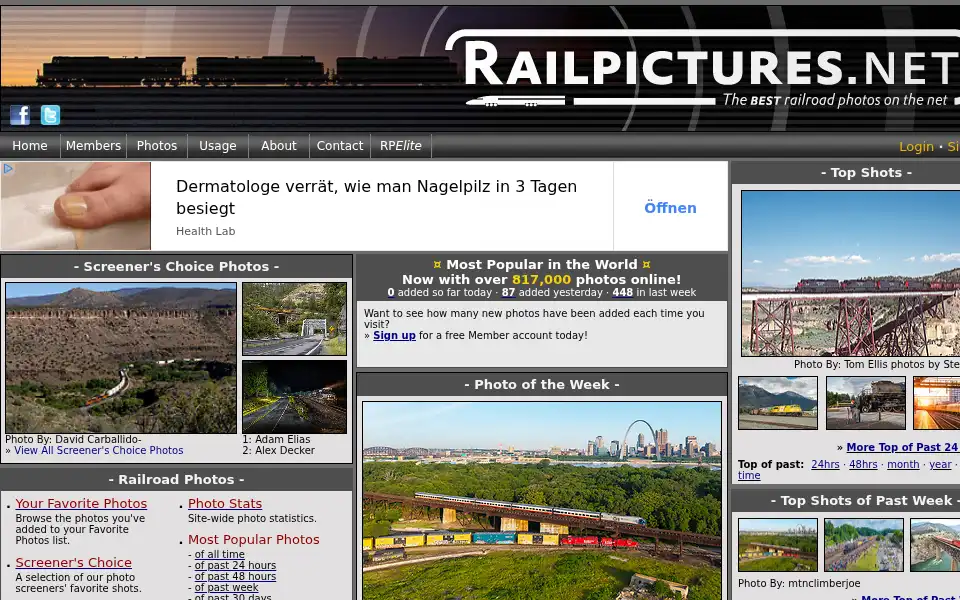Select the 24hrs top shots link
960x600 pixels.
tap(825, 464)
